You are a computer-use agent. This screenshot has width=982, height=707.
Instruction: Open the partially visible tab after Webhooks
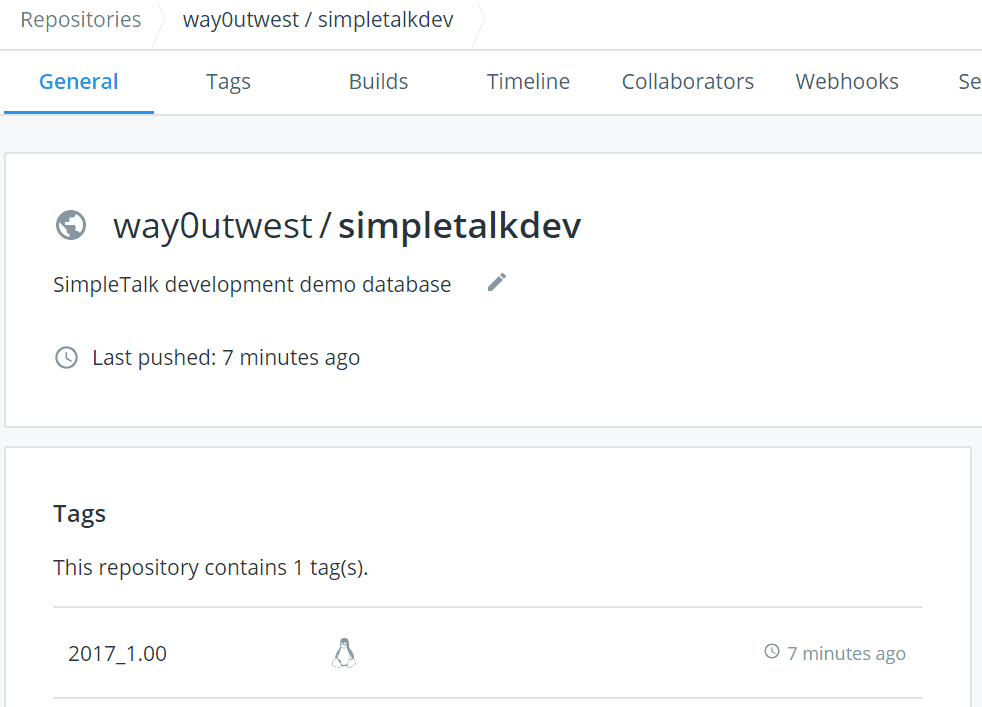click(968, 82)
